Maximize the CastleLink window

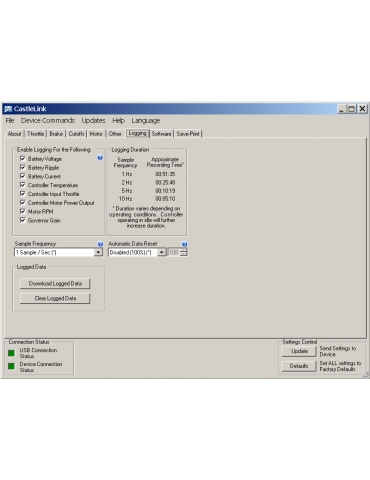(352, 109)
